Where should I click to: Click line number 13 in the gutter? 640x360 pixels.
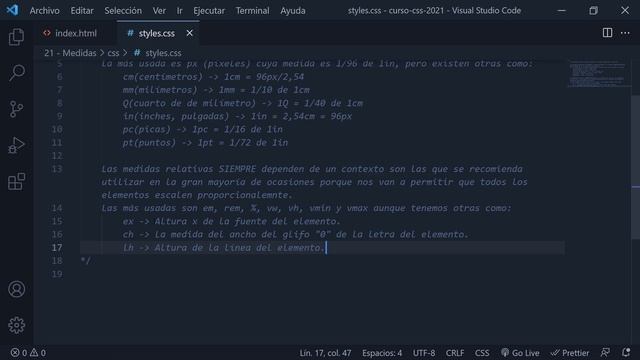coord(57,169)
